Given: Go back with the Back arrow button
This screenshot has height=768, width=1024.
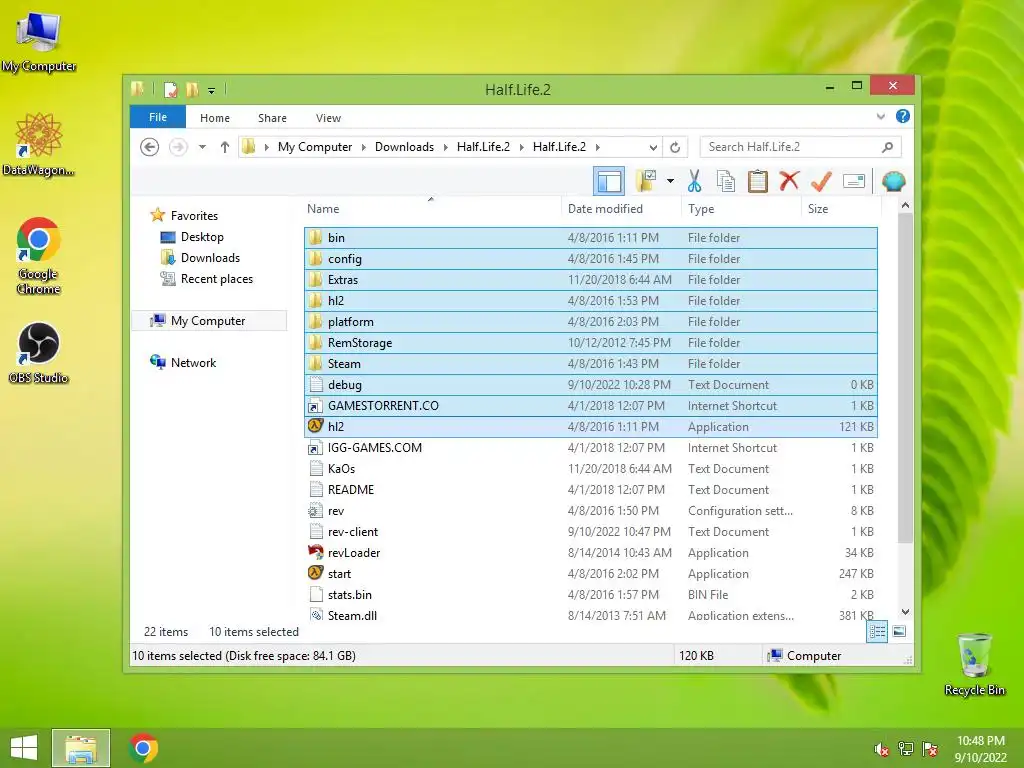Looking at the screenshot, I should pyautogui.click(x=150, y=147).
